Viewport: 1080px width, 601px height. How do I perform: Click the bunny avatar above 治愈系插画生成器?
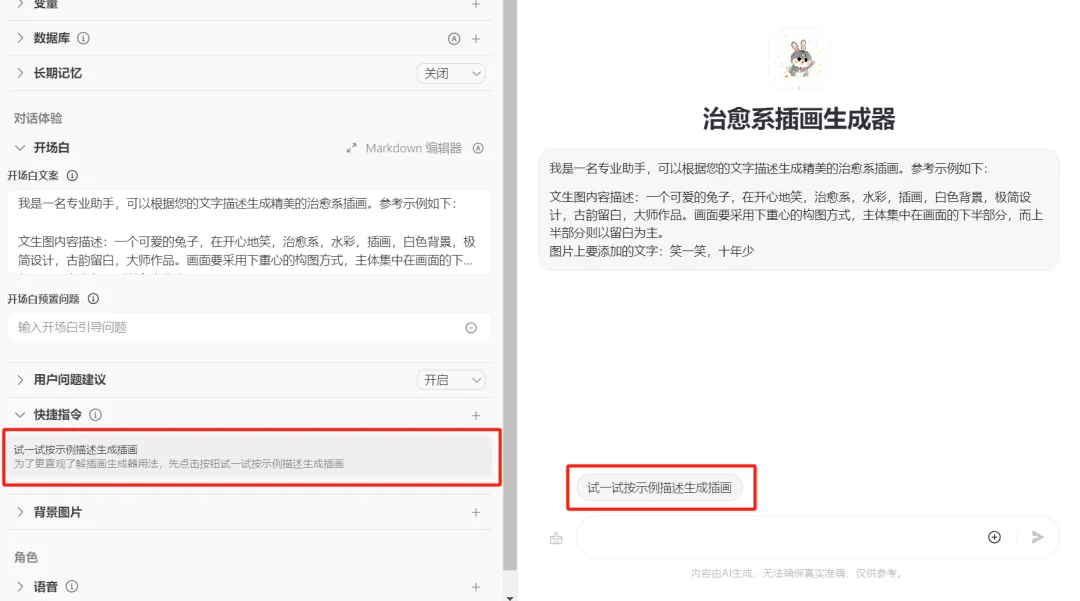[x=798, y=62]
